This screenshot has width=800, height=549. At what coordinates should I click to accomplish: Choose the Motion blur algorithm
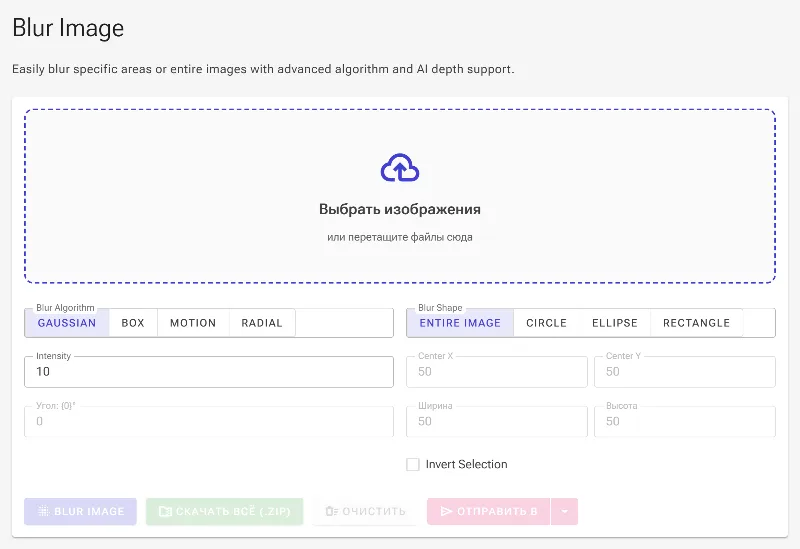tap(193, 323)
